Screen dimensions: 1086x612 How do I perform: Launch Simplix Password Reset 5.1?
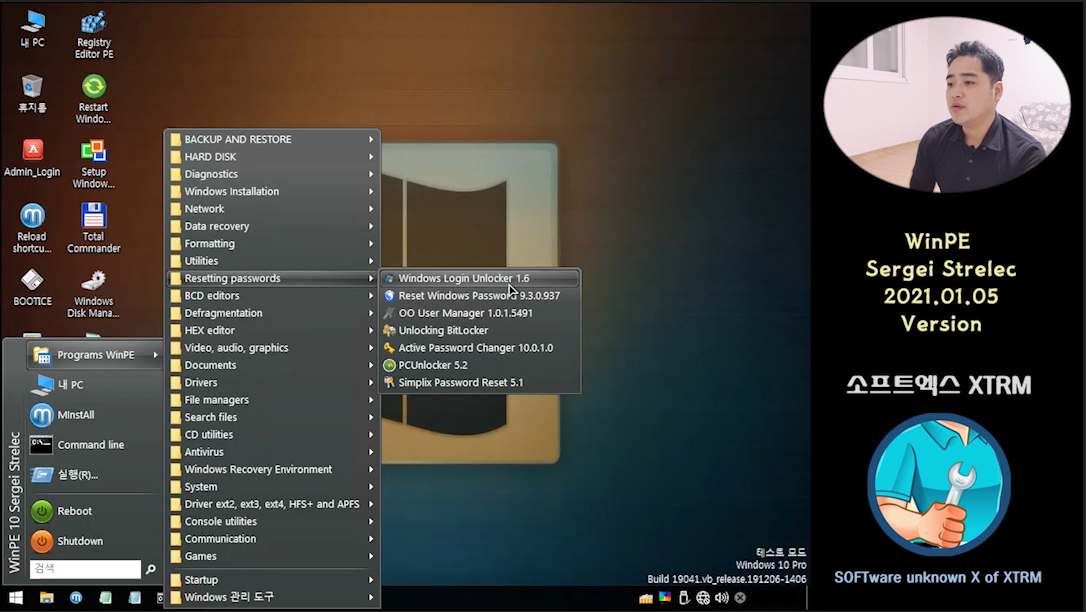tap(479, 382)
